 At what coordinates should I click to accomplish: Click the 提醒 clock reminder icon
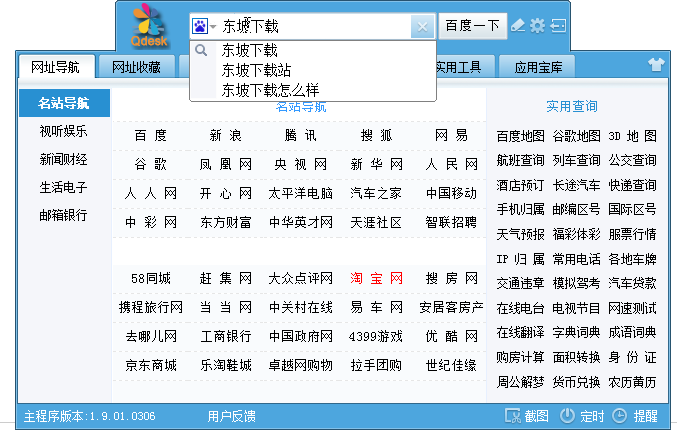[x=620, y=416]
